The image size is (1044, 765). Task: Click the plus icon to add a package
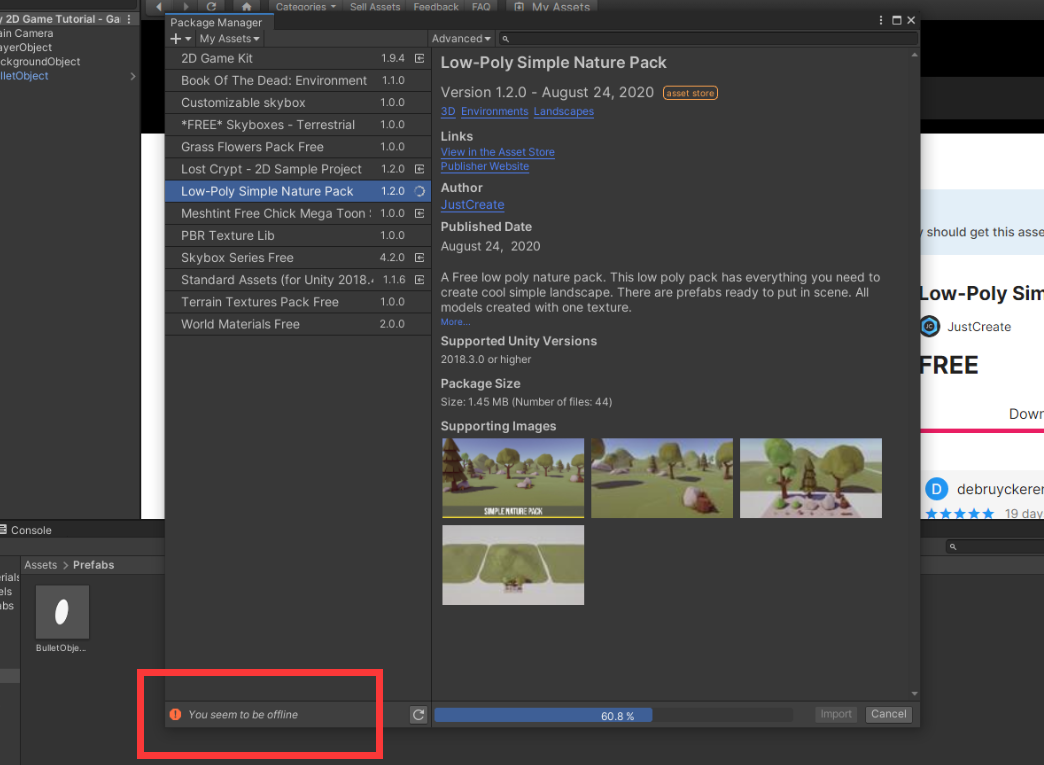pyautogui.click(x=177, y=38)
